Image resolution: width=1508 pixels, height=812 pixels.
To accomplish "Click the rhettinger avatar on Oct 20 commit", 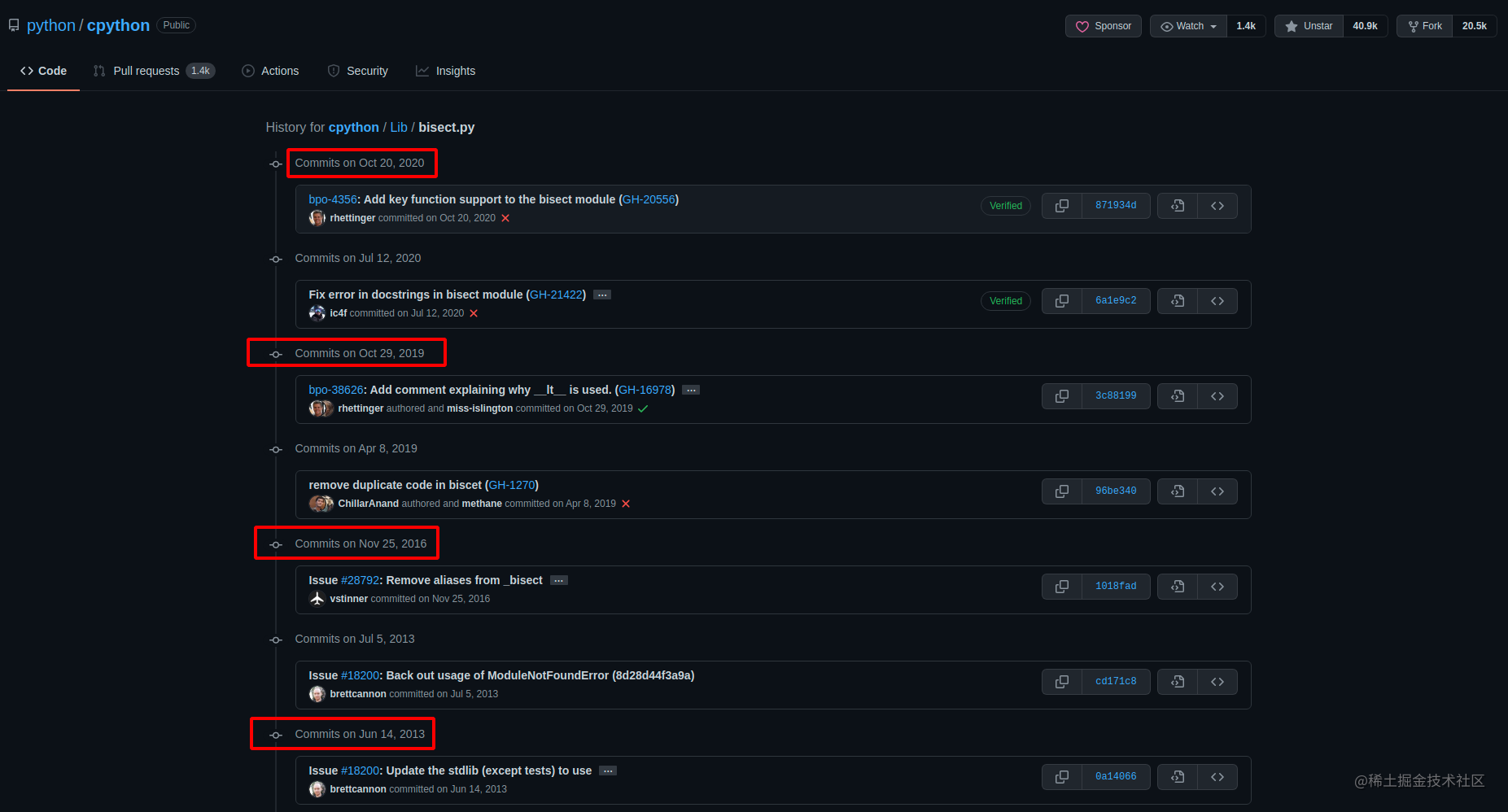I will [317, 218].
